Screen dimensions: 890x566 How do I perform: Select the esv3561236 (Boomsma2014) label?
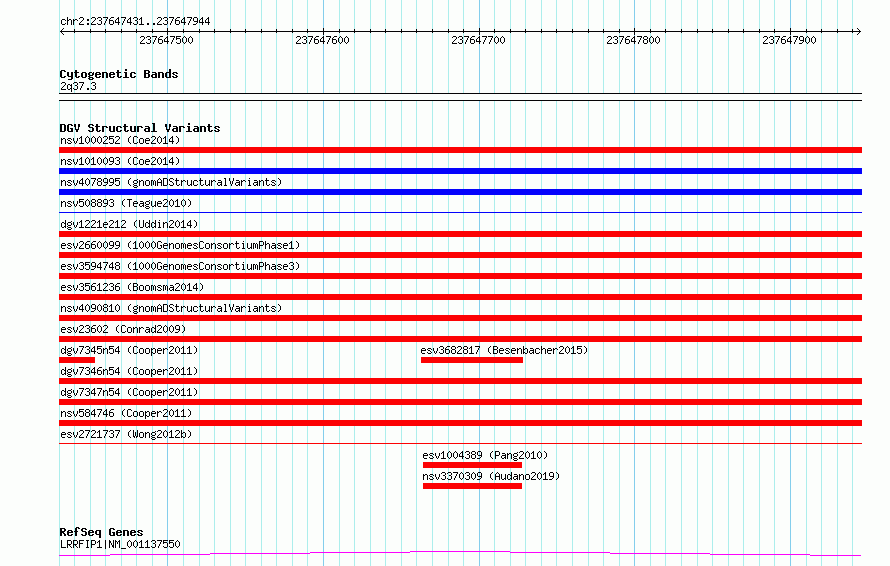point(132,287)
